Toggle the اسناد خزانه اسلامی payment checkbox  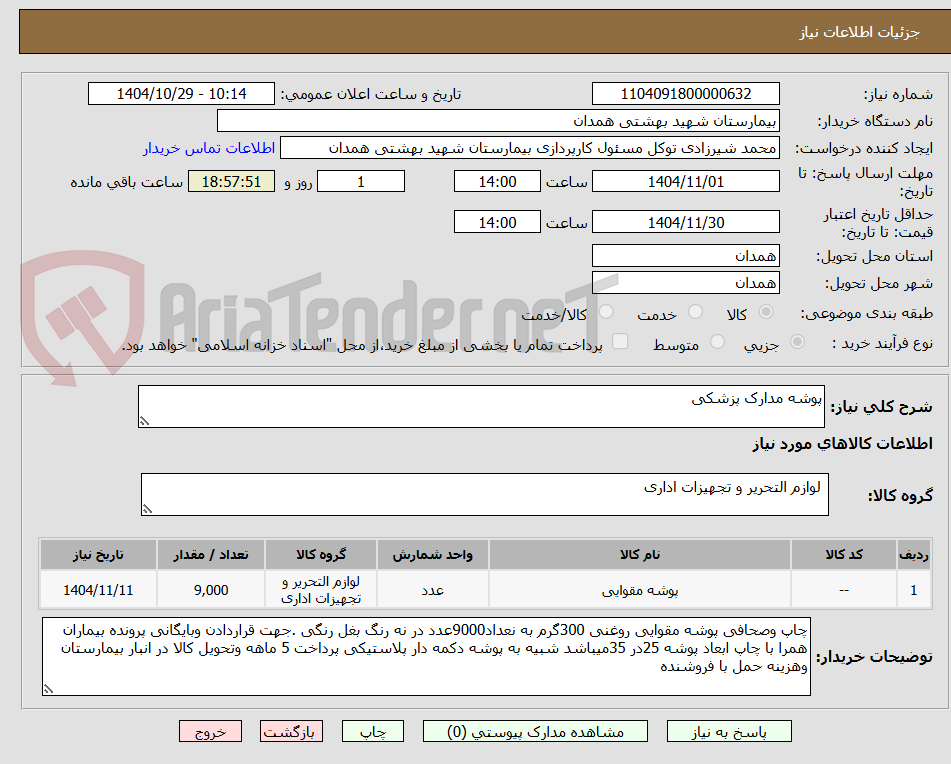(x=620, y=341)
